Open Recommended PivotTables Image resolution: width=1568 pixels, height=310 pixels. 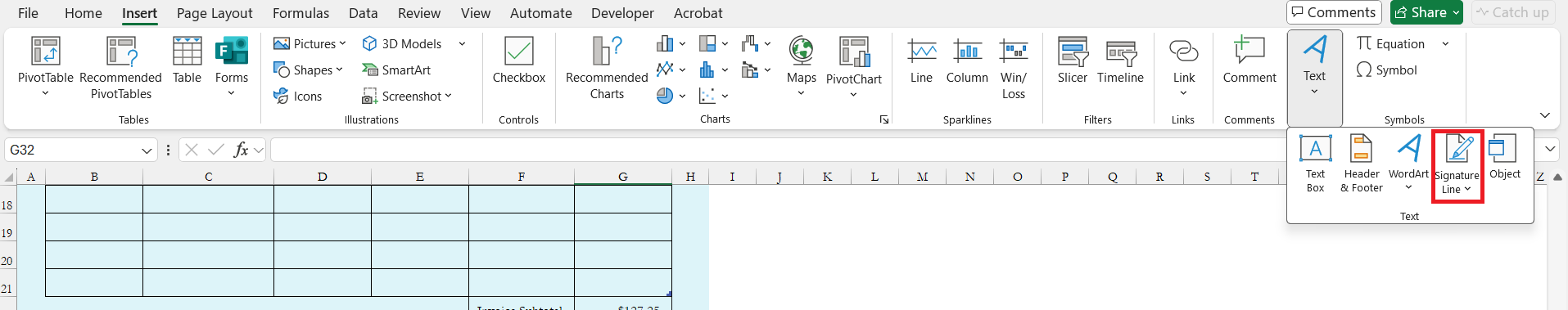pyautogui.click(x=120, y=67)
